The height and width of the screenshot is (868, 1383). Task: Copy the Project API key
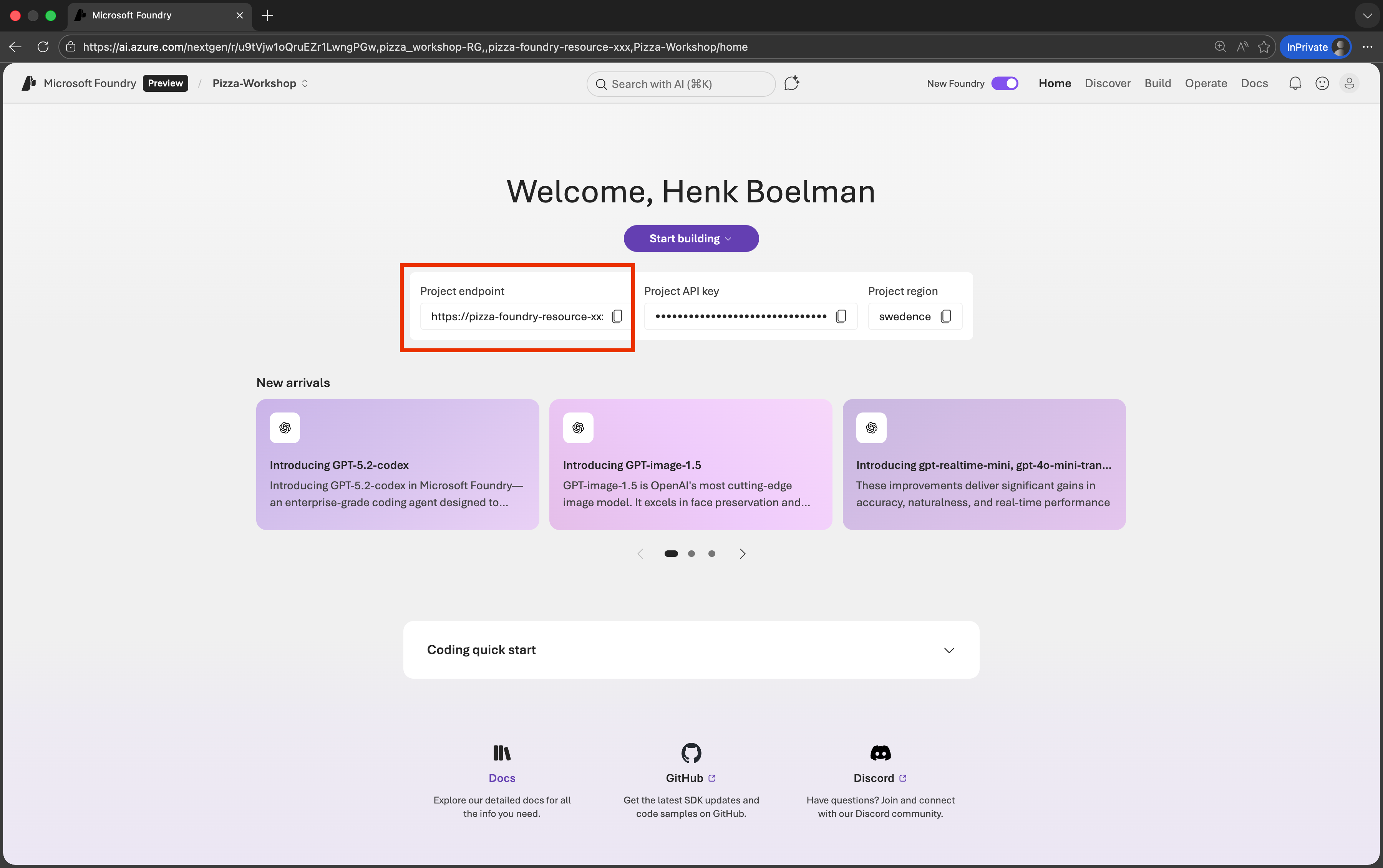pos(841,316)
